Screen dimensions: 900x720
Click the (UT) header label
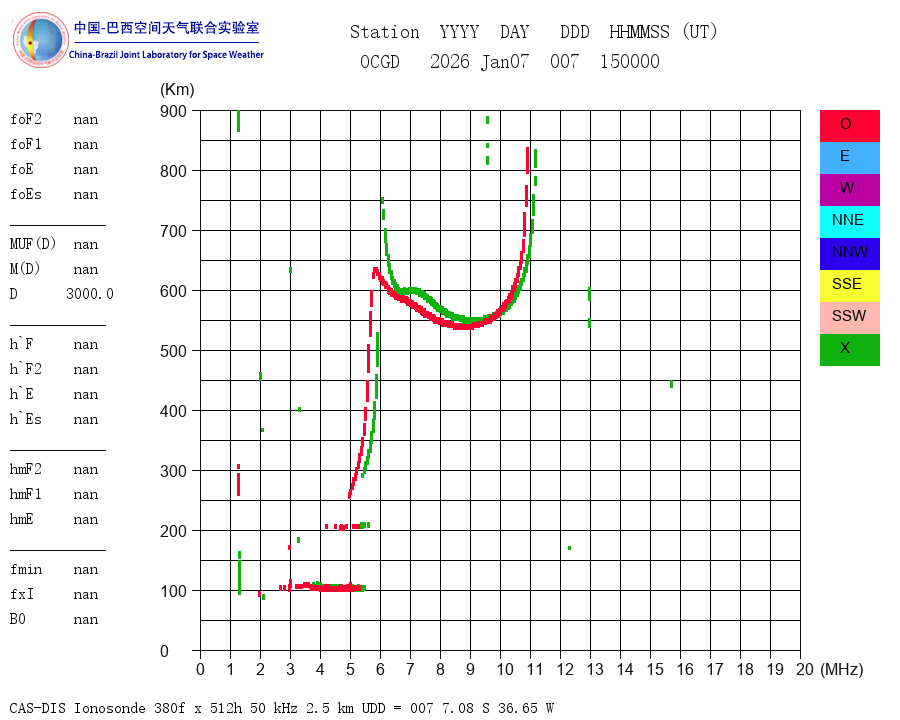[x=700, y=32]
